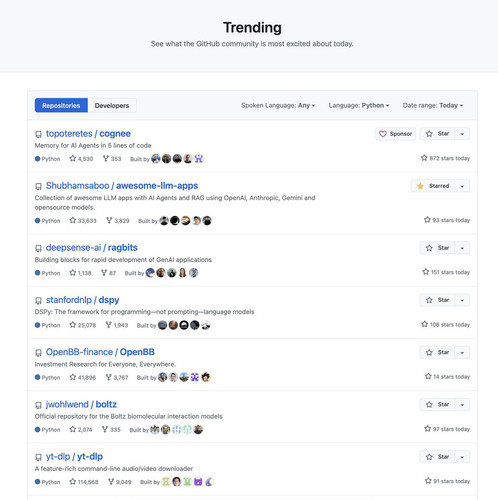Click the first contributor avatar for cognee
Screen dimensions: 498x500
(156, 159)
